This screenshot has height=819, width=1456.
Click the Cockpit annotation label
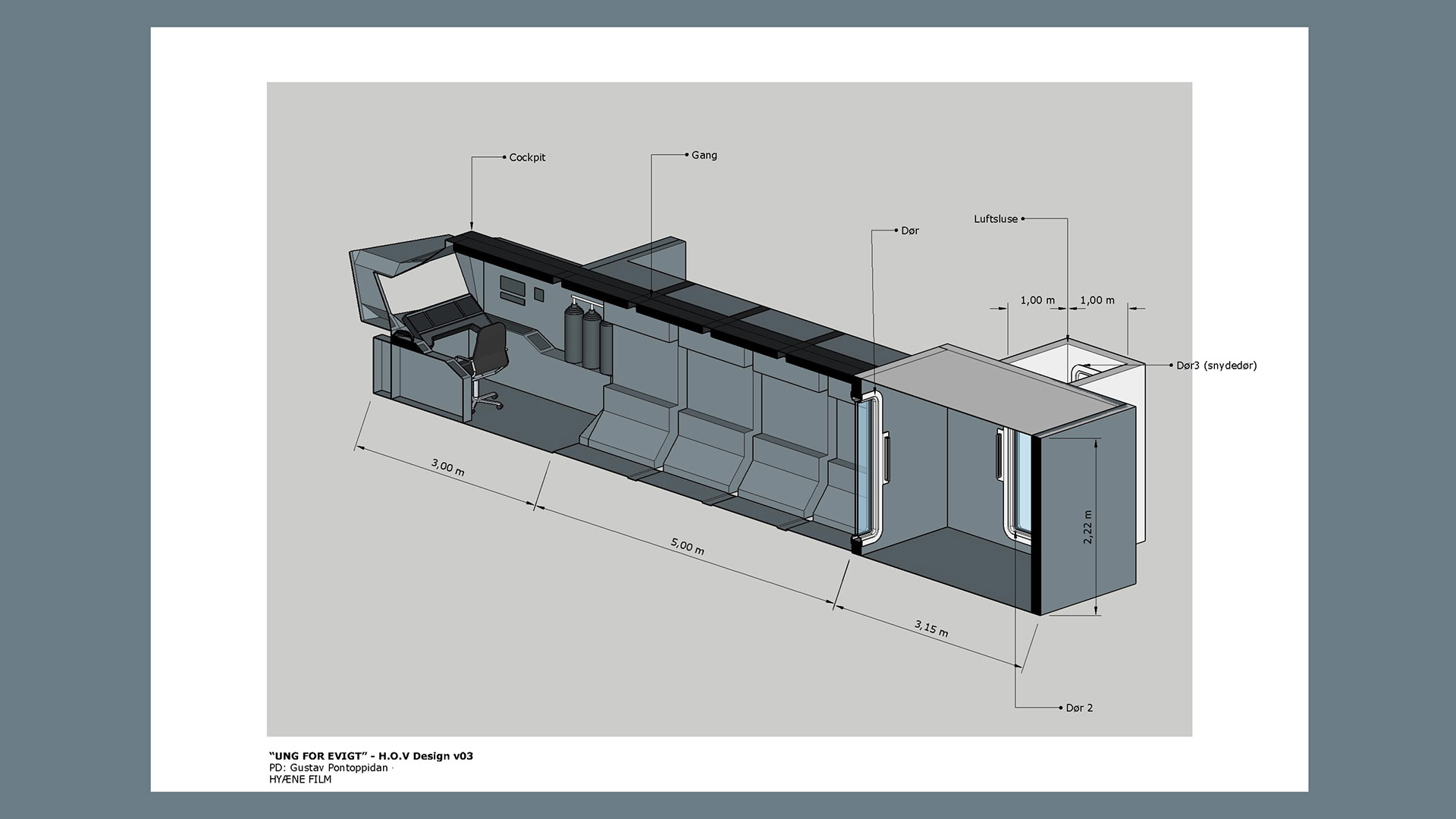point(527,158)
